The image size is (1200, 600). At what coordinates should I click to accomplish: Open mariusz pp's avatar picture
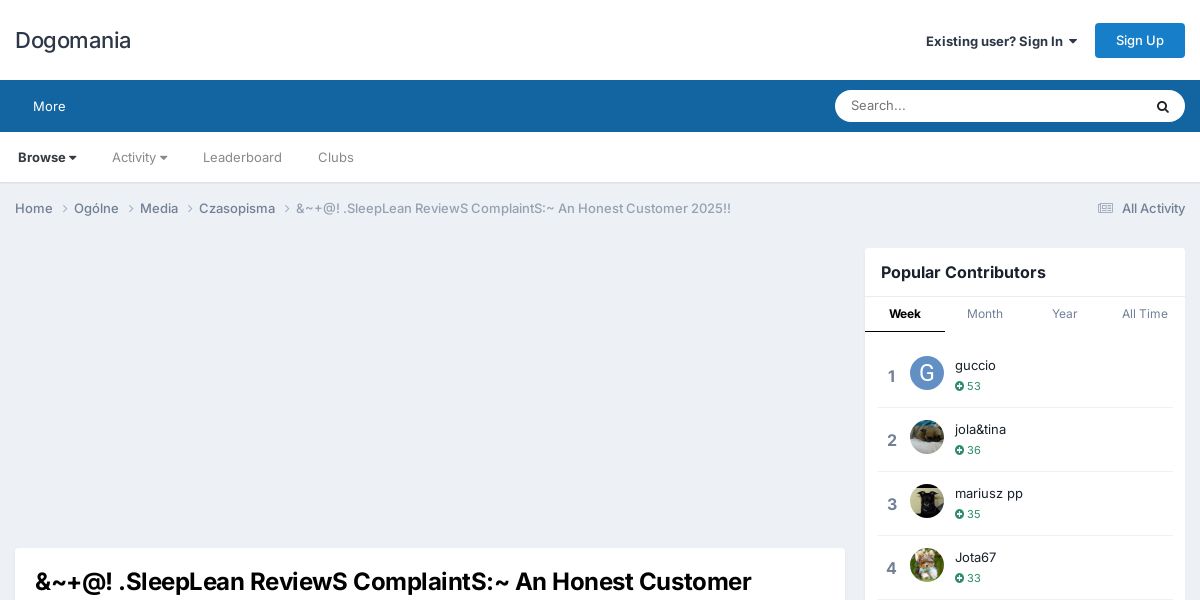[927, 501]
